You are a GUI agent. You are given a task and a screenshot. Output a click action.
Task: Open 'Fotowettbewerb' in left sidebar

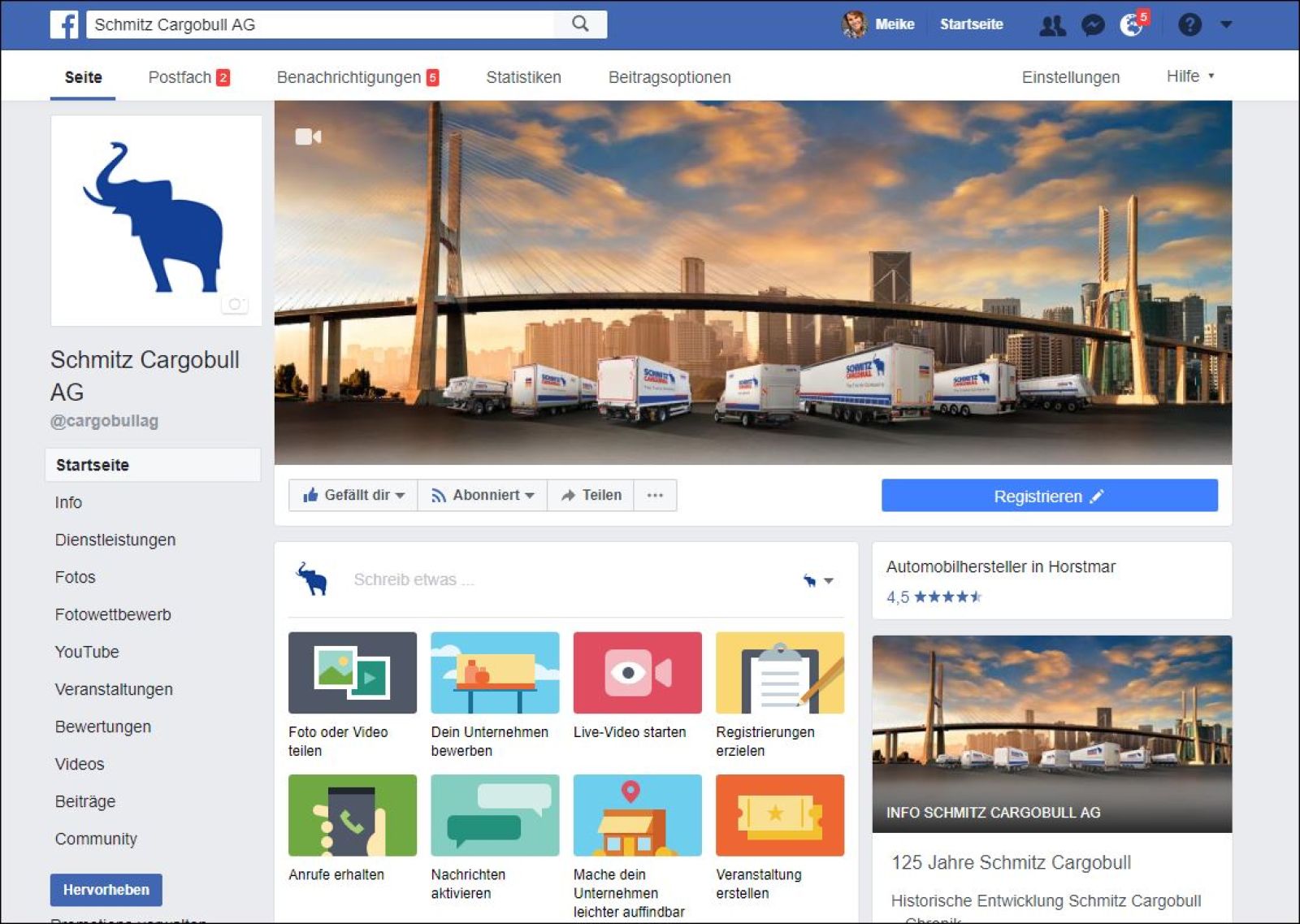[x=113, y=614]
